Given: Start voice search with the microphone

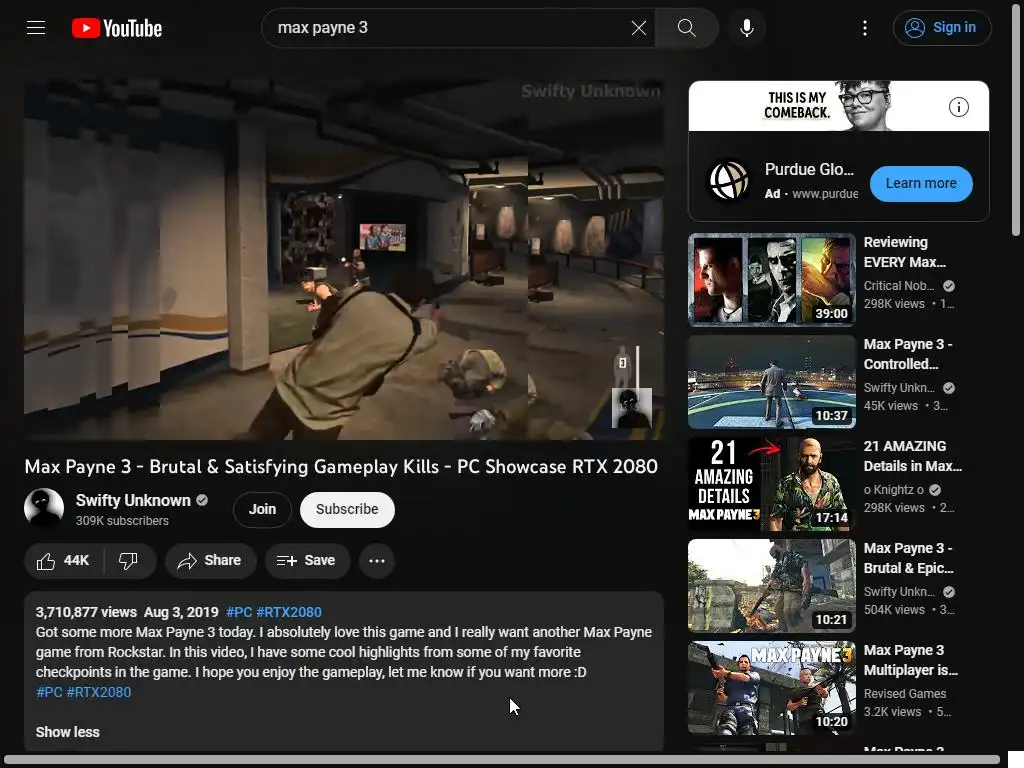Looking at the screenshot, I should 747,27.
